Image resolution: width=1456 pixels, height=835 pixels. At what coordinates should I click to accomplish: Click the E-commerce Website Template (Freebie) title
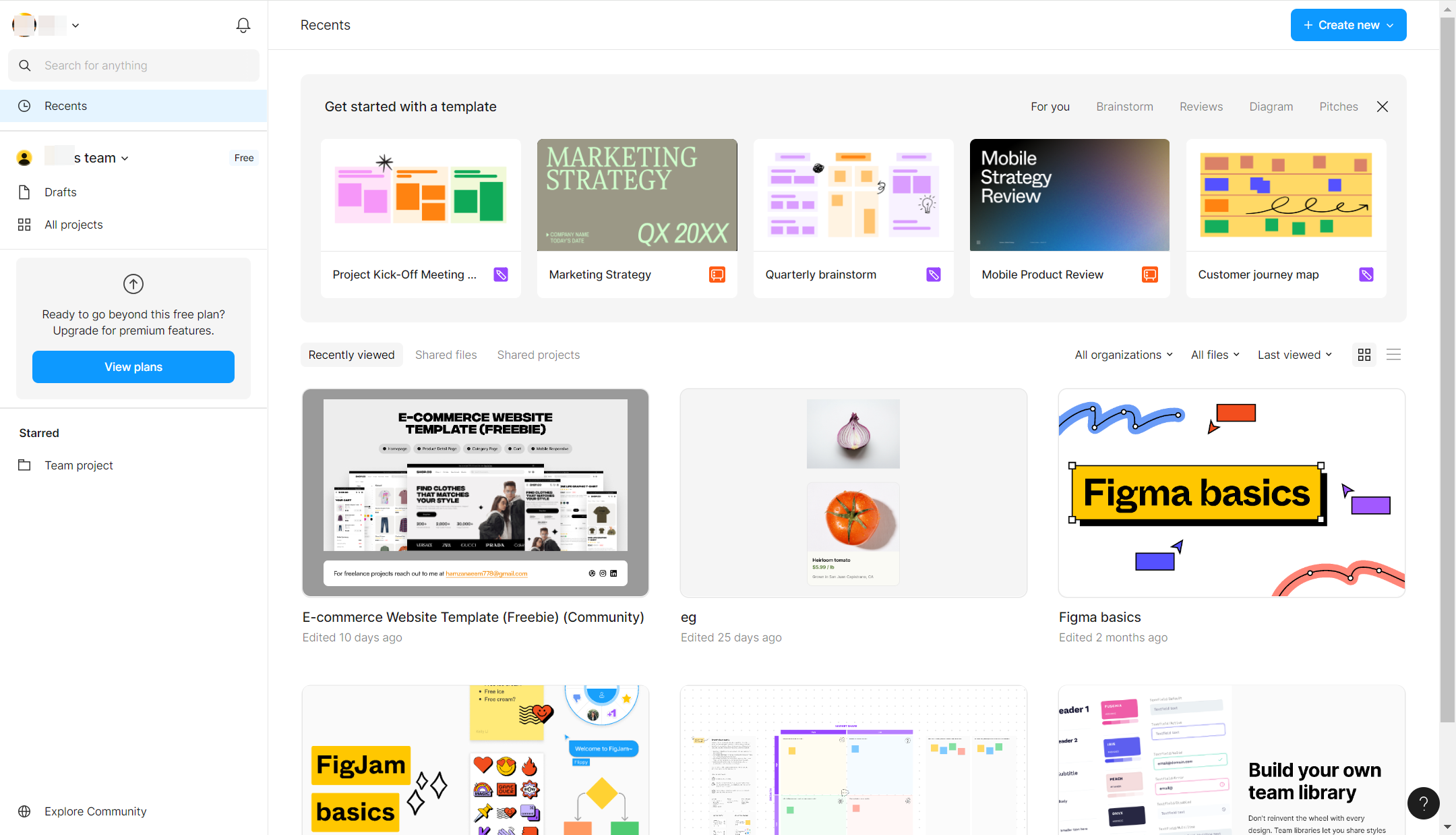(473, 617)
